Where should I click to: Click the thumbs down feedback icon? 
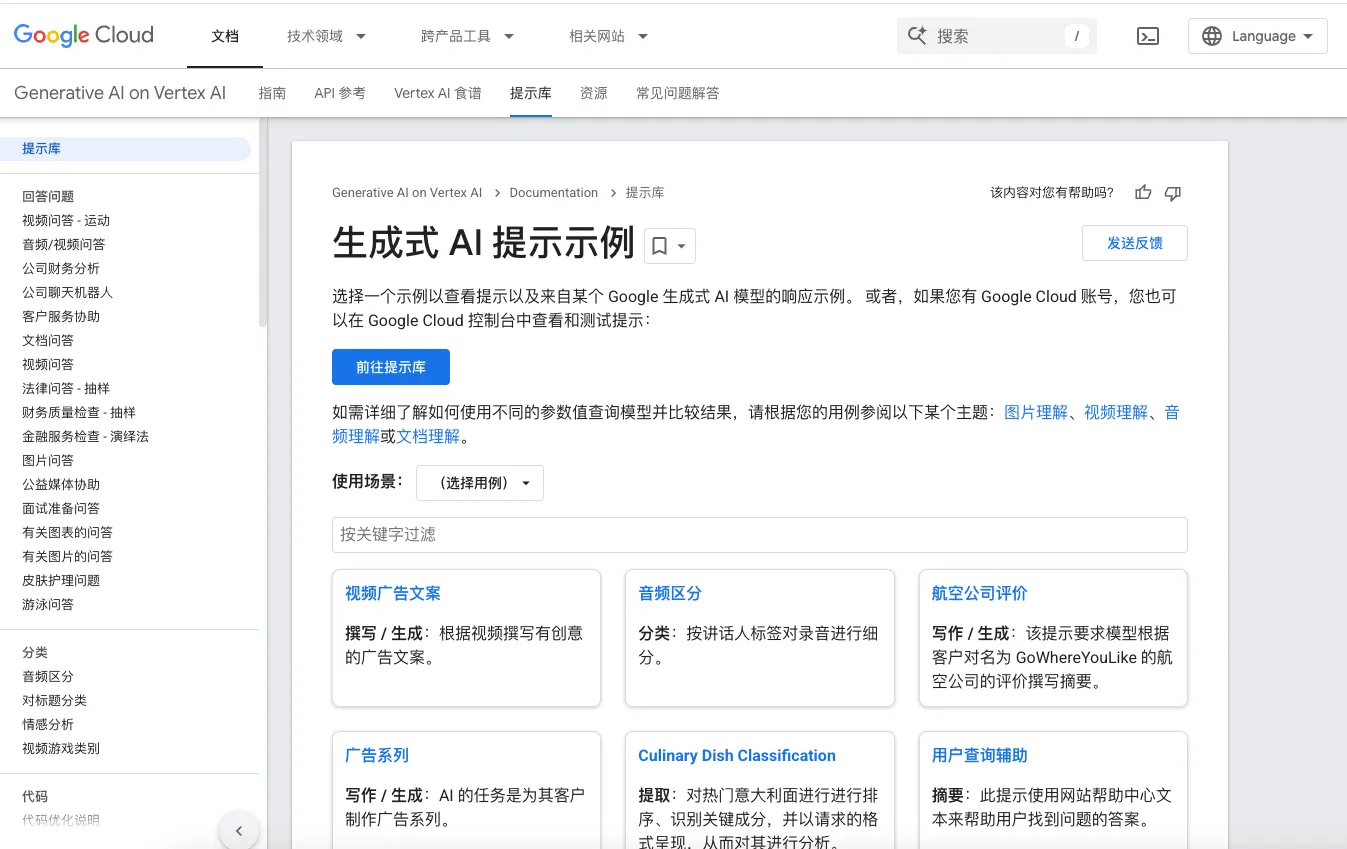pyautogui.click(x=1173, y=193)
